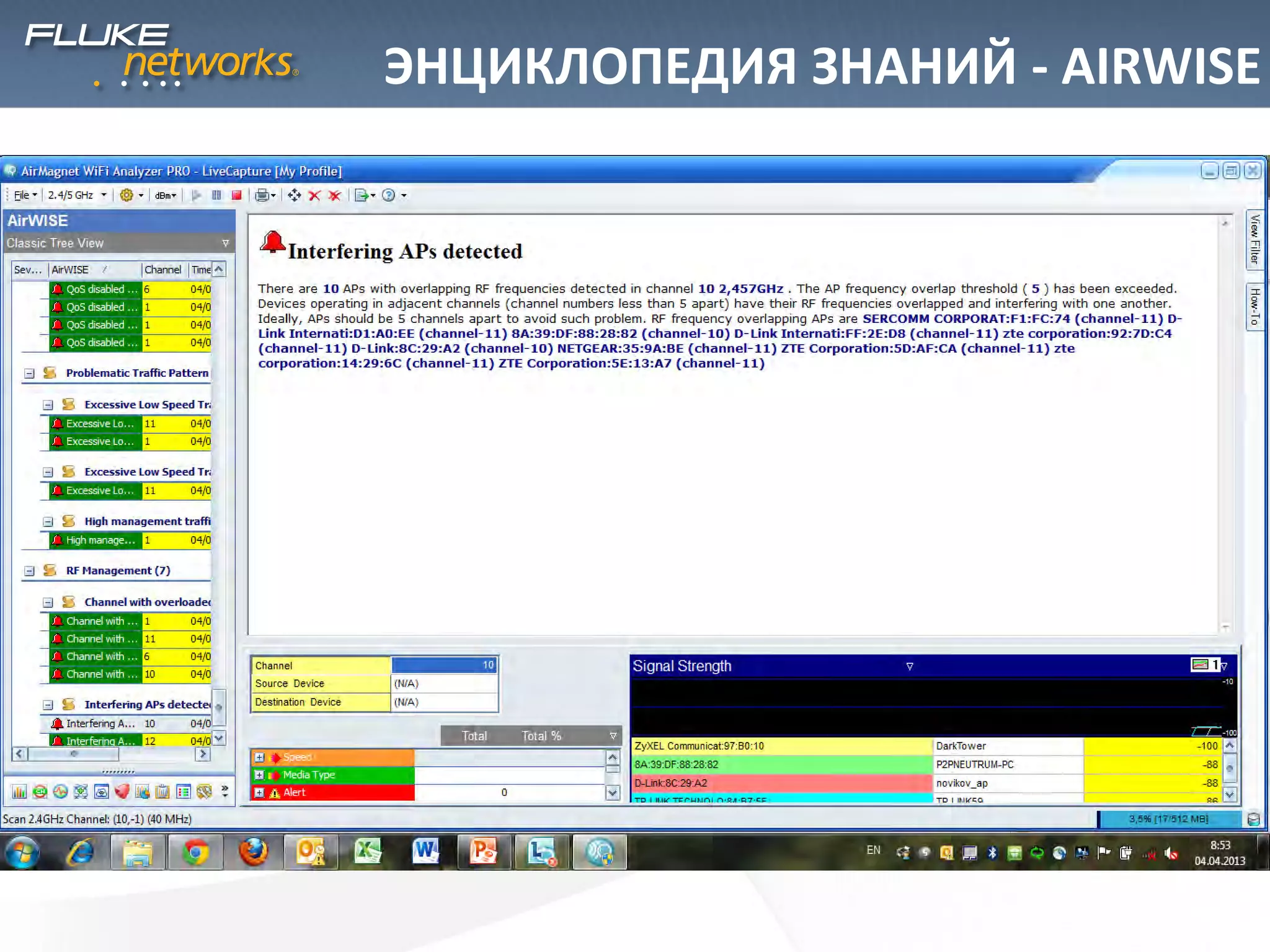Sort by the Sev... column header
This screenshot has height=952, width=1270.
tap(29, 270)
